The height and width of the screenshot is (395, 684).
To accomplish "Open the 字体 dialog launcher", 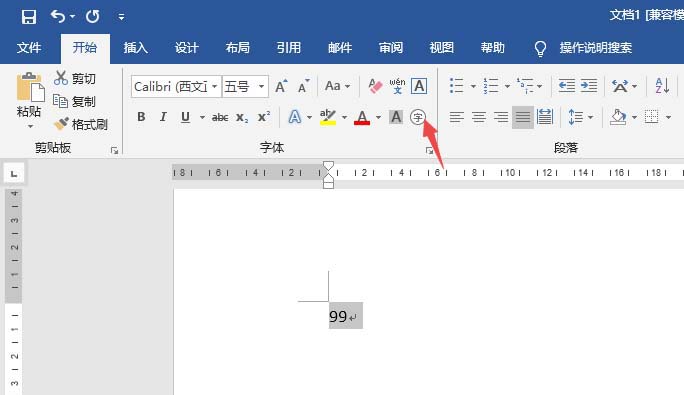I will click(x=429, y=151).
